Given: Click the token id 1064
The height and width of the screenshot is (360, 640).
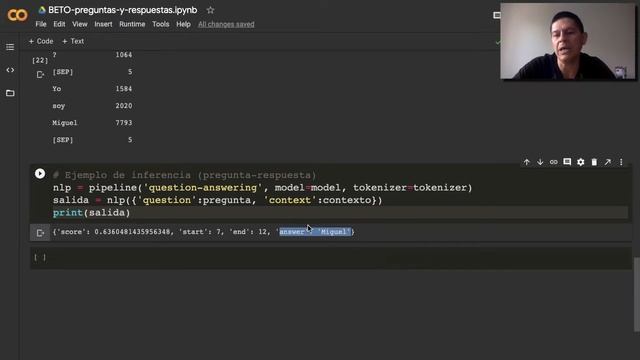Looking at the screenshot, I should [x=124, y=55].
